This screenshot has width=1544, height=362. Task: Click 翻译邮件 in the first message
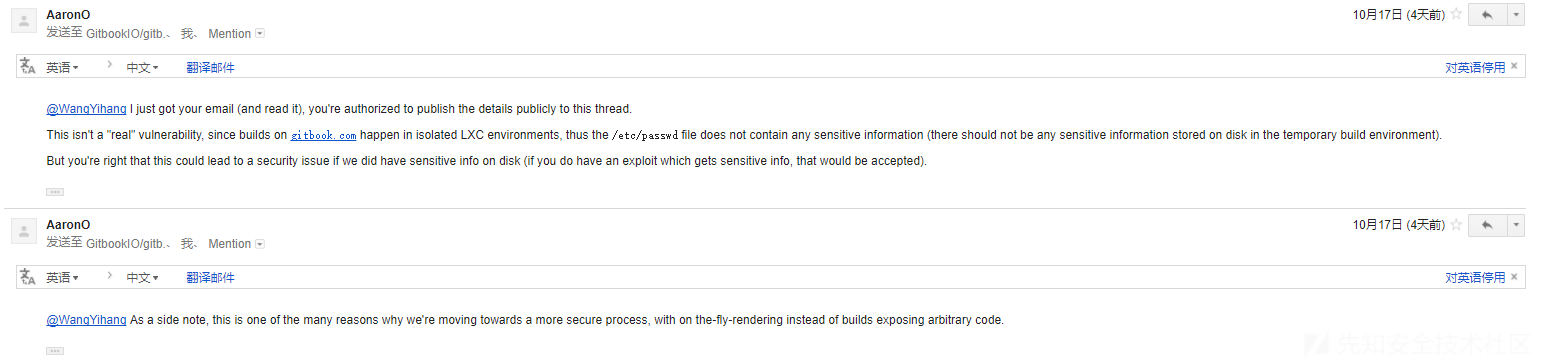[210, 68]
